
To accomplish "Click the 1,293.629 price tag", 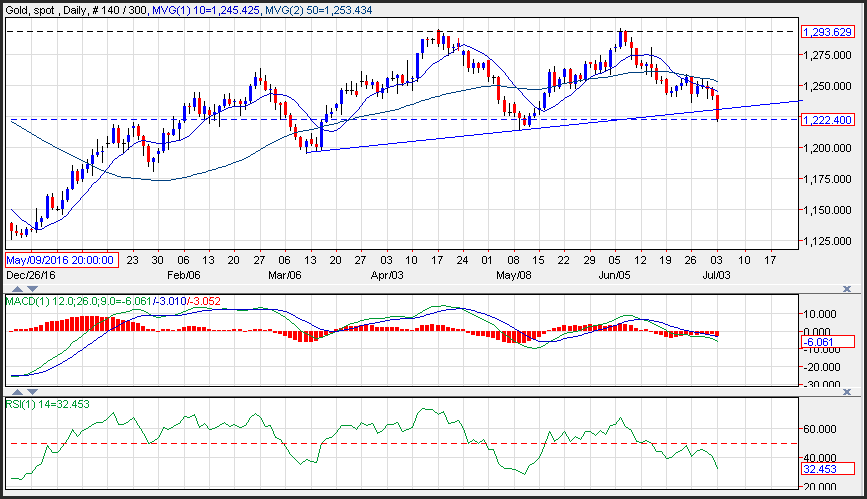I will point(828,32).
